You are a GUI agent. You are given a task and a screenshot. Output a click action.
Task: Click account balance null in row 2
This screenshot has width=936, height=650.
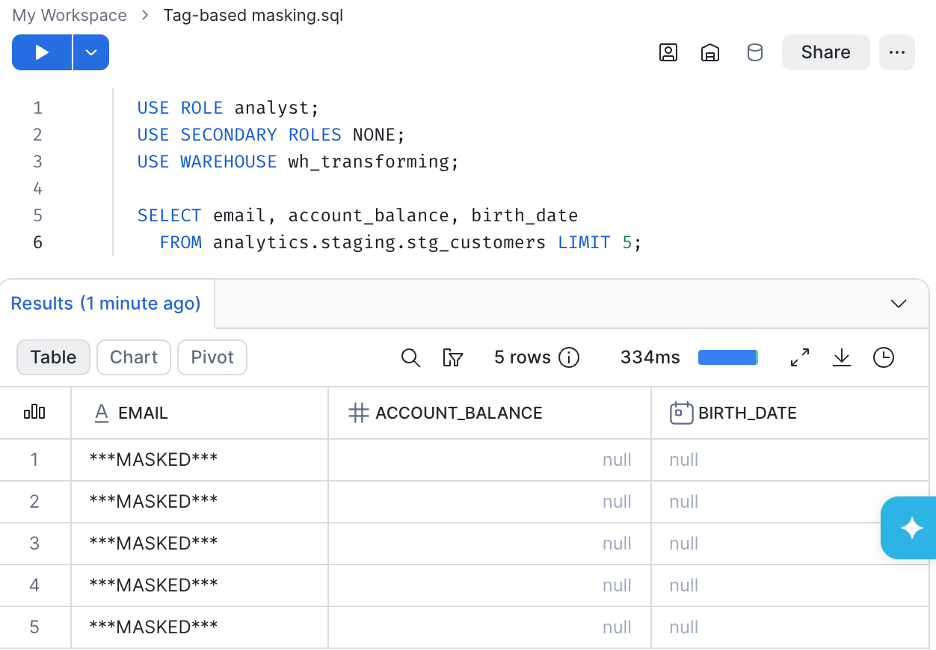coord(489,501)
